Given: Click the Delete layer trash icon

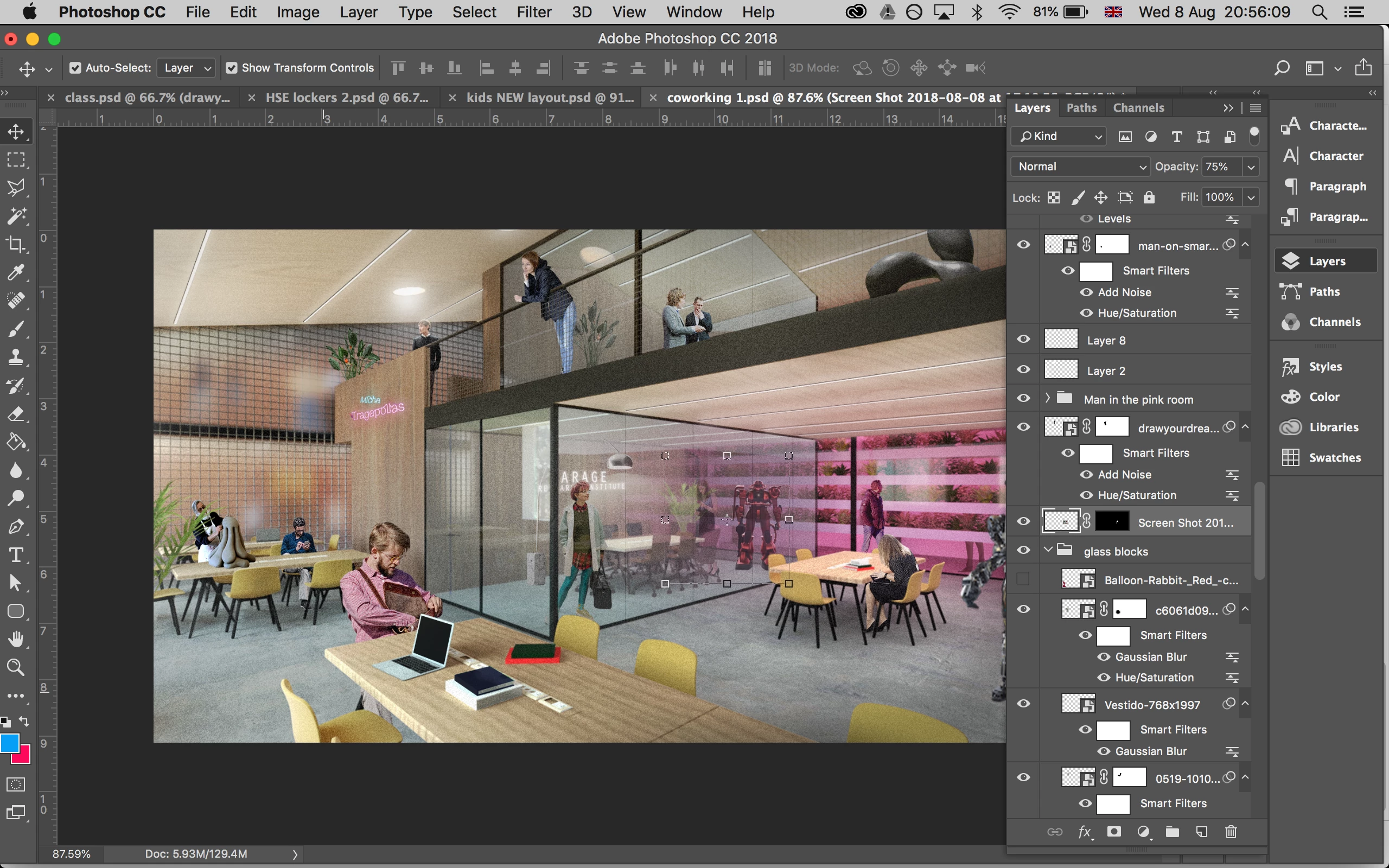Looking at the screenshot, I should [1231, 832].
